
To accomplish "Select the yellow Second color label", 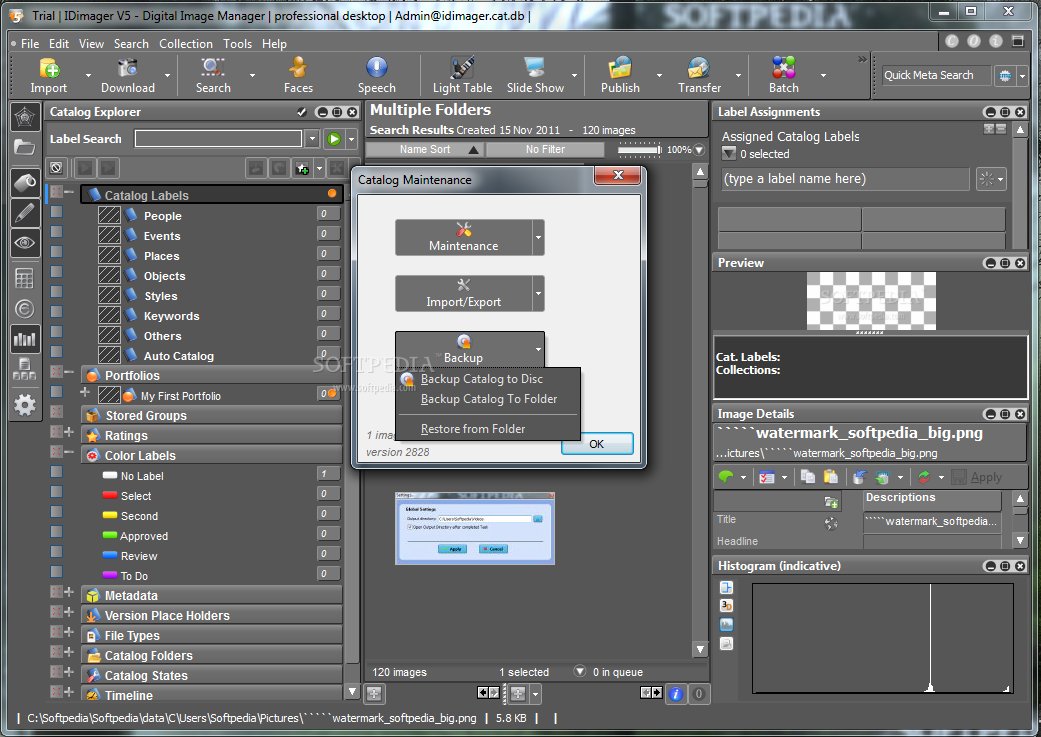I will (x=139, y=516).
